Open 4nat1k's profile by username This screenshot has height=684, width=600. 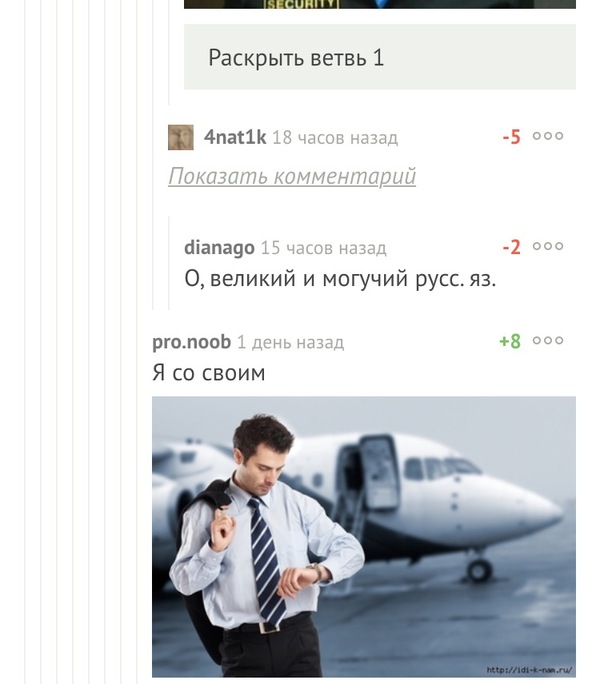coord(235,137)
